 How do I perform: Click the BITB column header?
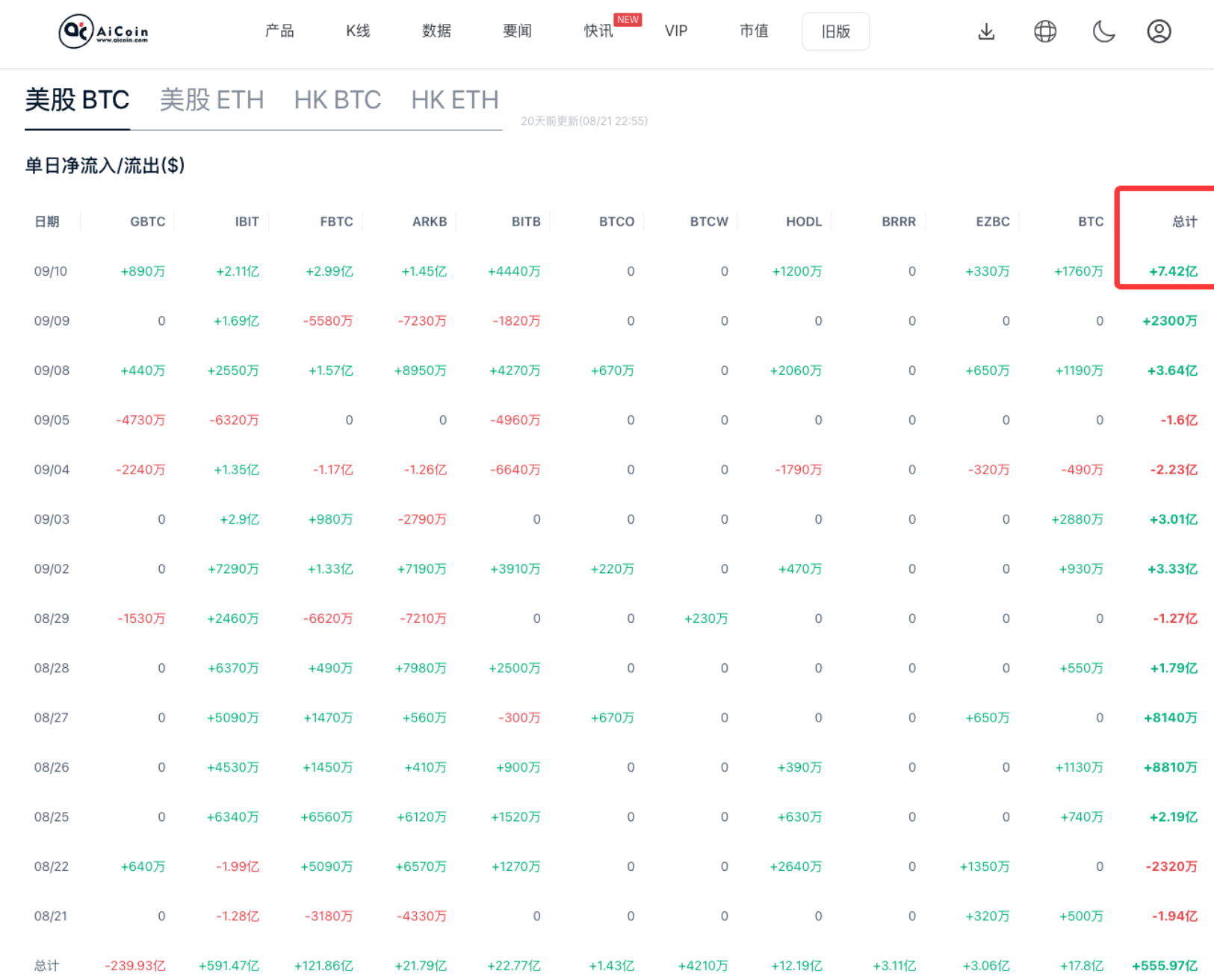pos(526,221)
